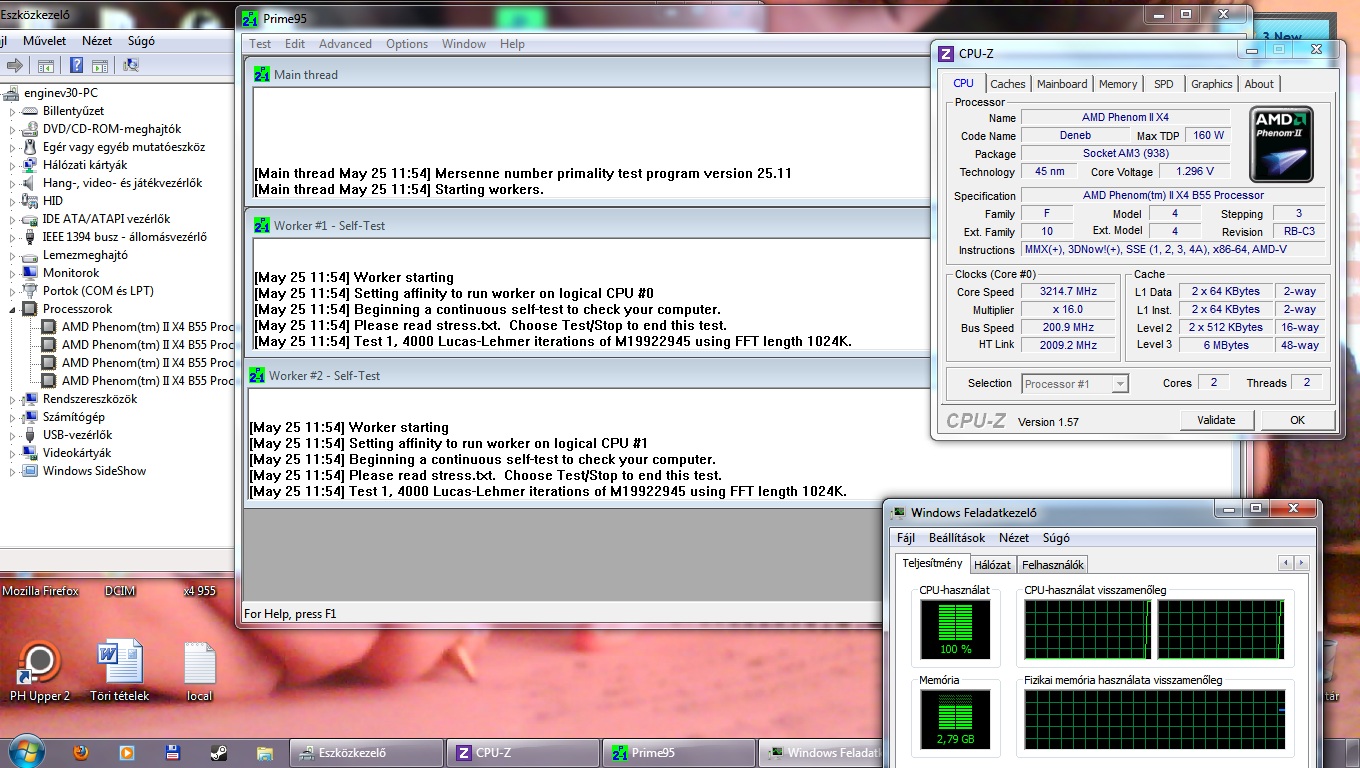Switch to the Graphics tab in CPU-Z
This screenshot has width=1360, height=768.
[1211, 84]
